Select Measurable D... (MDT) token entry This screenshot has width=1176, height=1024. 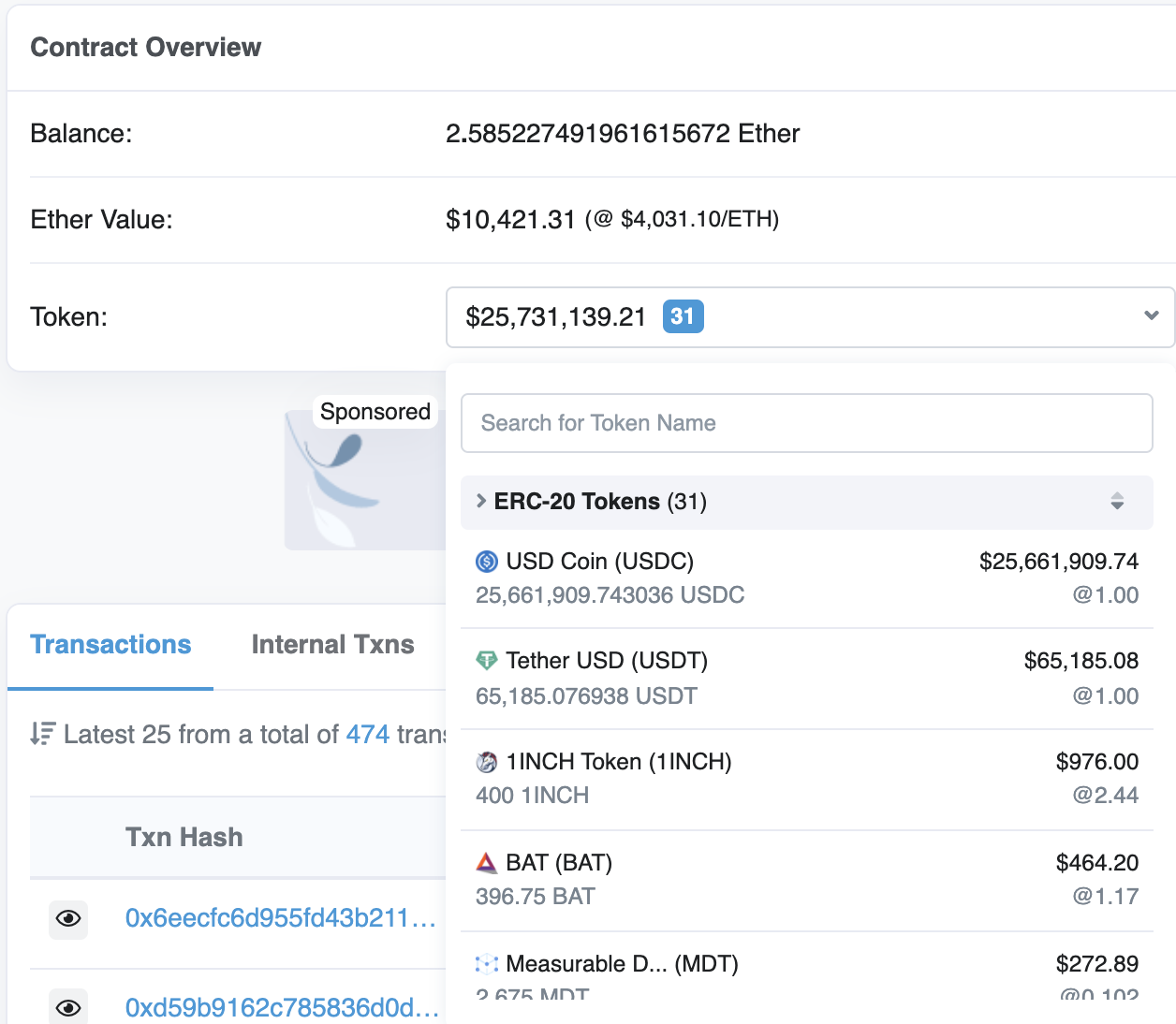807,965
